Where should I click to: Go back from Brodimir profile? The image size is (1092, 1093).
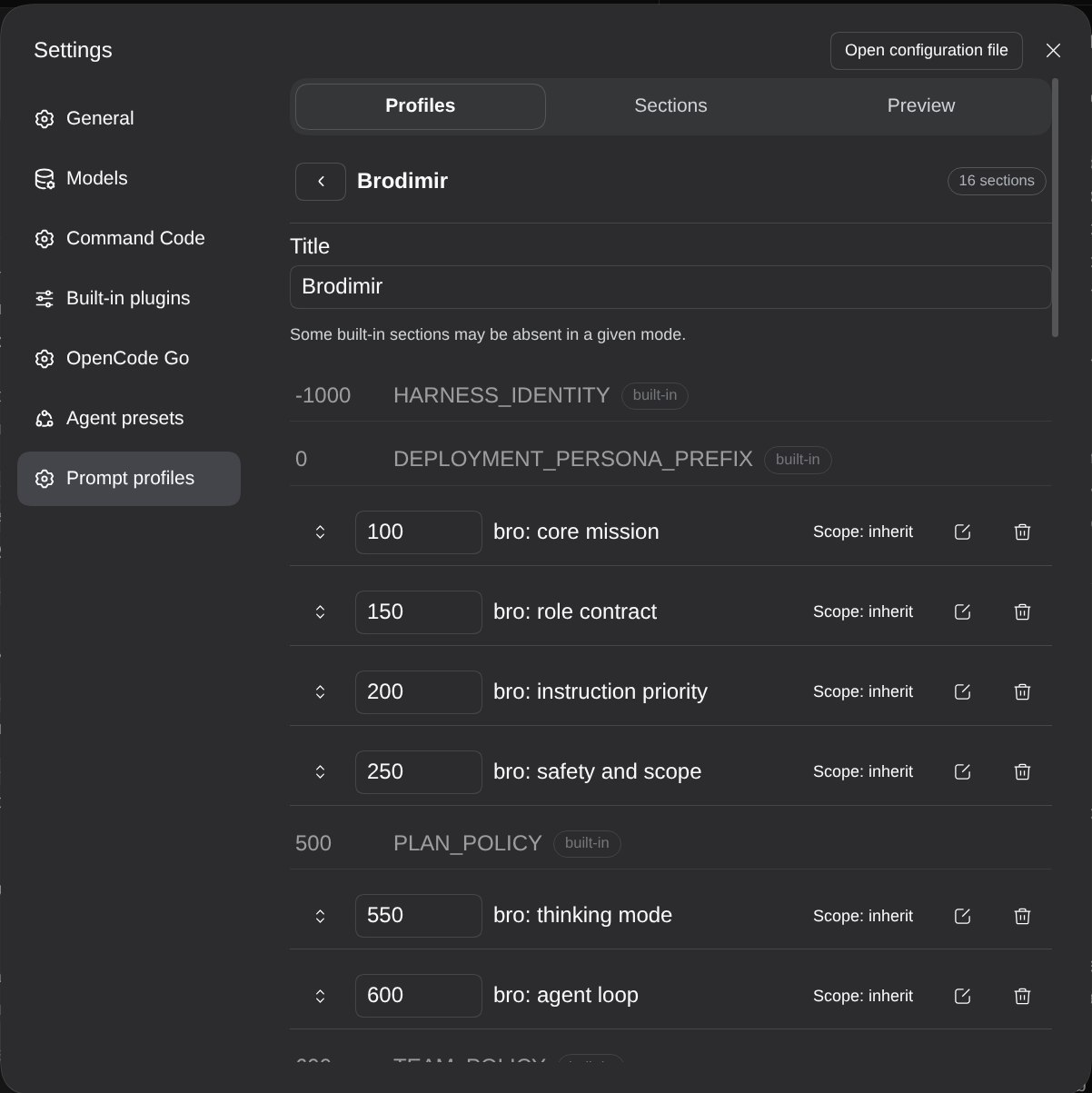tap(321, 182)
